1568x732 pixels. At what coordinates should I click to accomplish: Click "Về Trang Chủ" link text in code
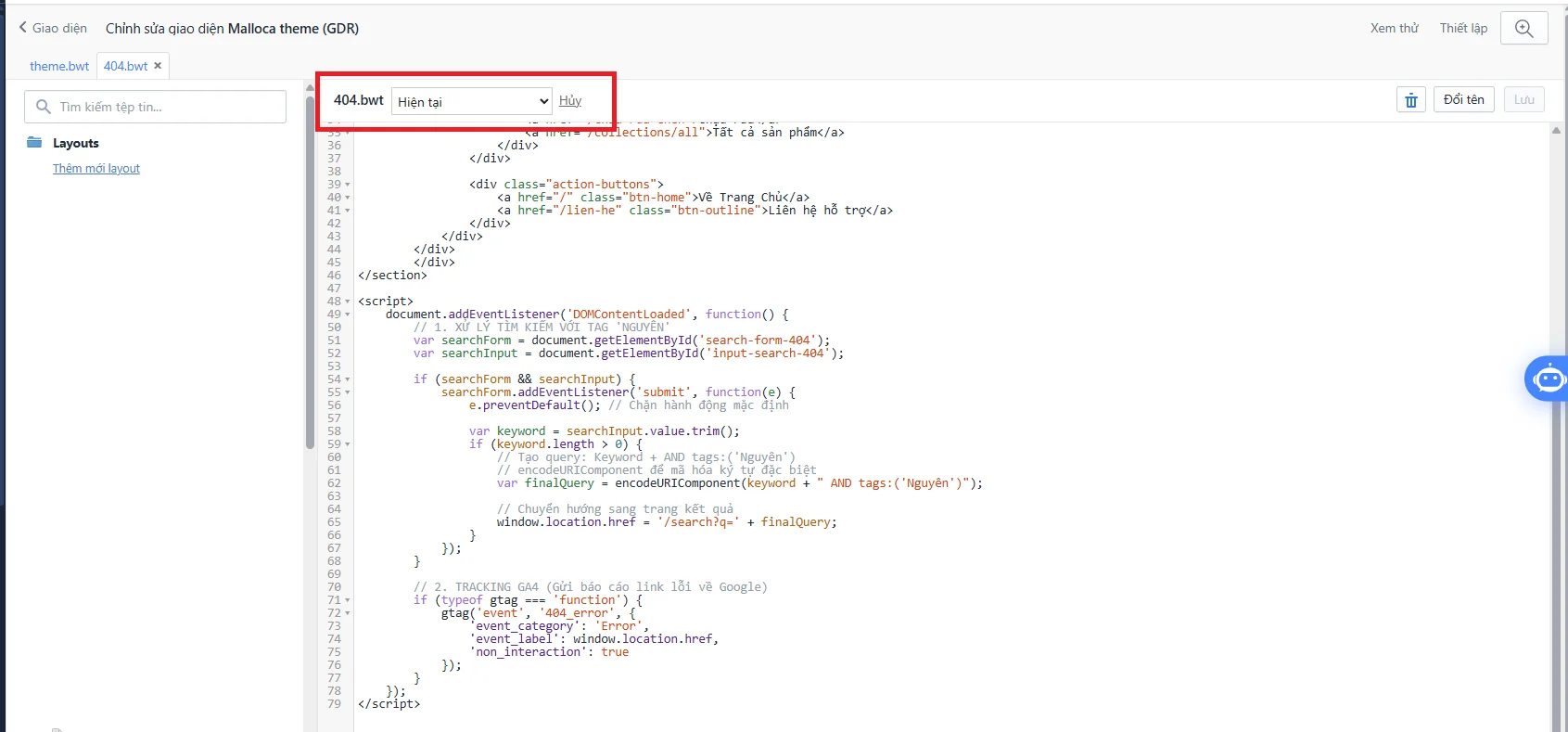coord(739,198)
